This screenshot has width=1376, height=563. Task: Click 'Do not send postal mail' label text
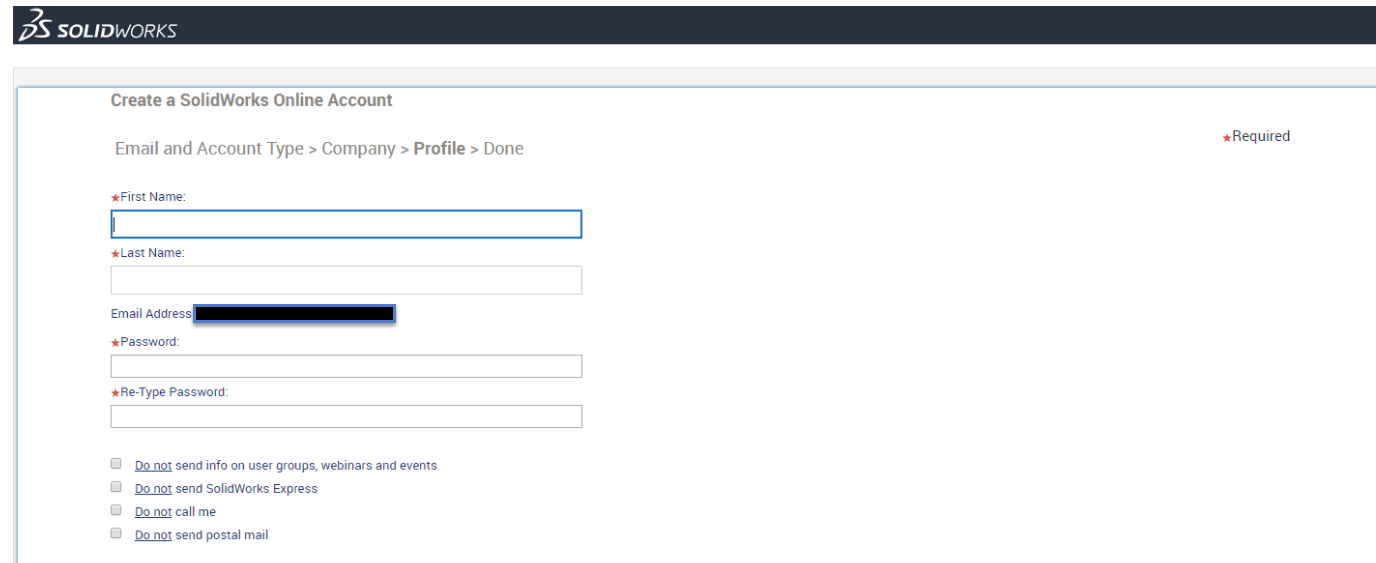coord(201,535)
